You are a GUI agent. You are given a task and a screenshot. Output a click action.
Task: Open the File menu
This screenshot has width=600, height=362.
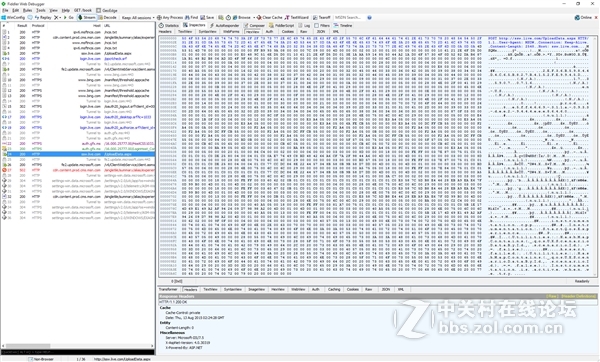[x=5, y=10]
